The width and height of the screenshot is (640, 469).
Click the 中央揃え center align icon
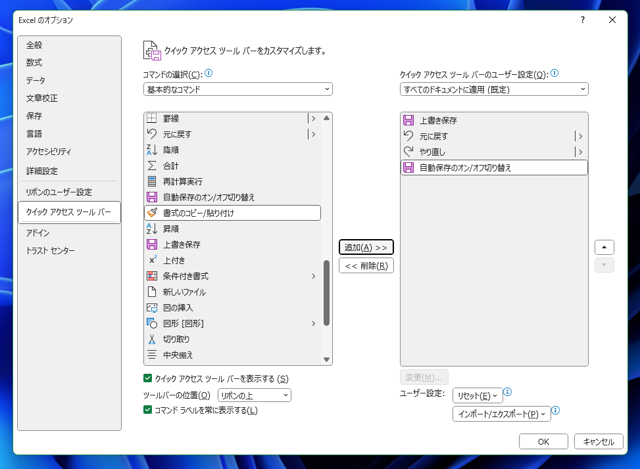click(152, 355)
